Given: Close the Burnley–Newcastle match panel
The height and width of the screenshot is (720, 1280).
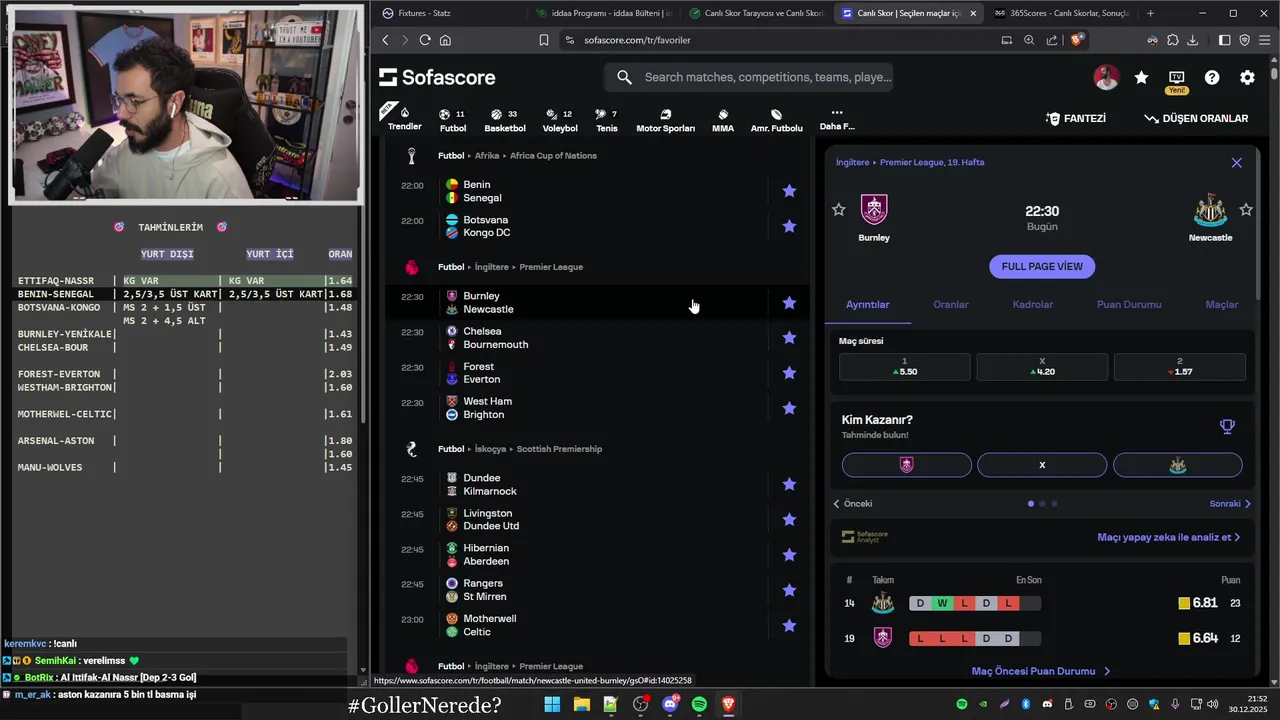Looking at the screenshot, I should 1237,162.
